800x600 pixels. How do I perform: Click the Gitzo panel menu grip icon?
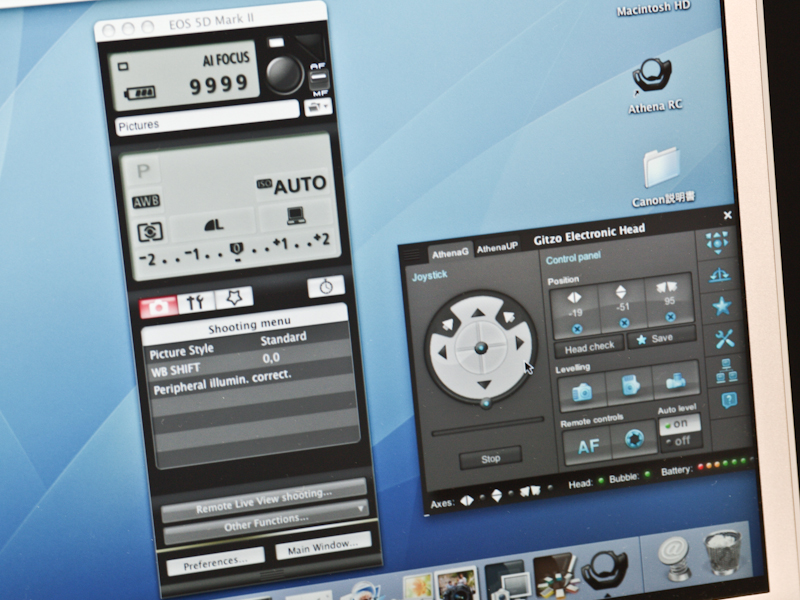[411, 254]
